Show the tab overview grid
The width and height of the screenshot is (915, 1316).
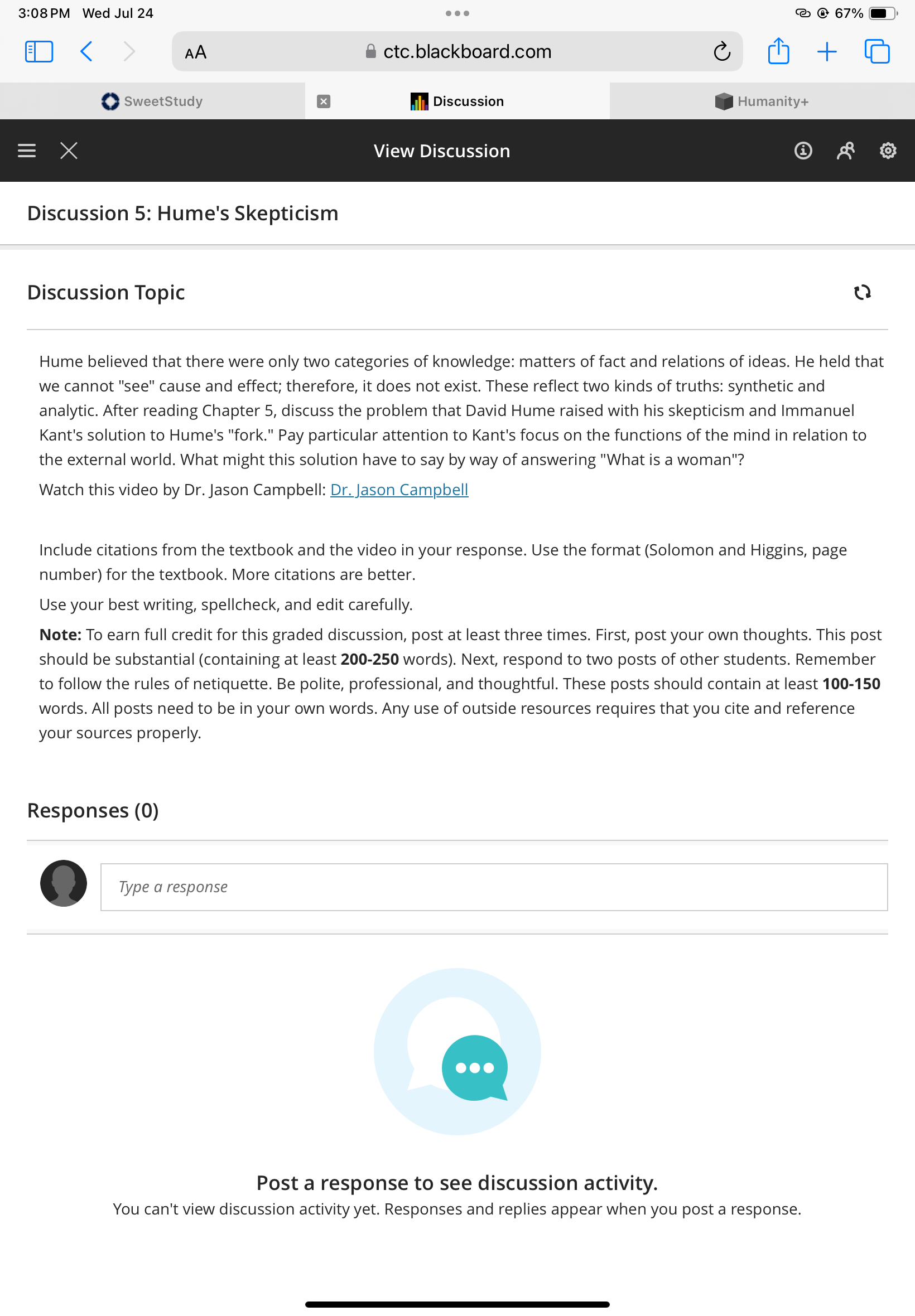[x=877, y=51]
